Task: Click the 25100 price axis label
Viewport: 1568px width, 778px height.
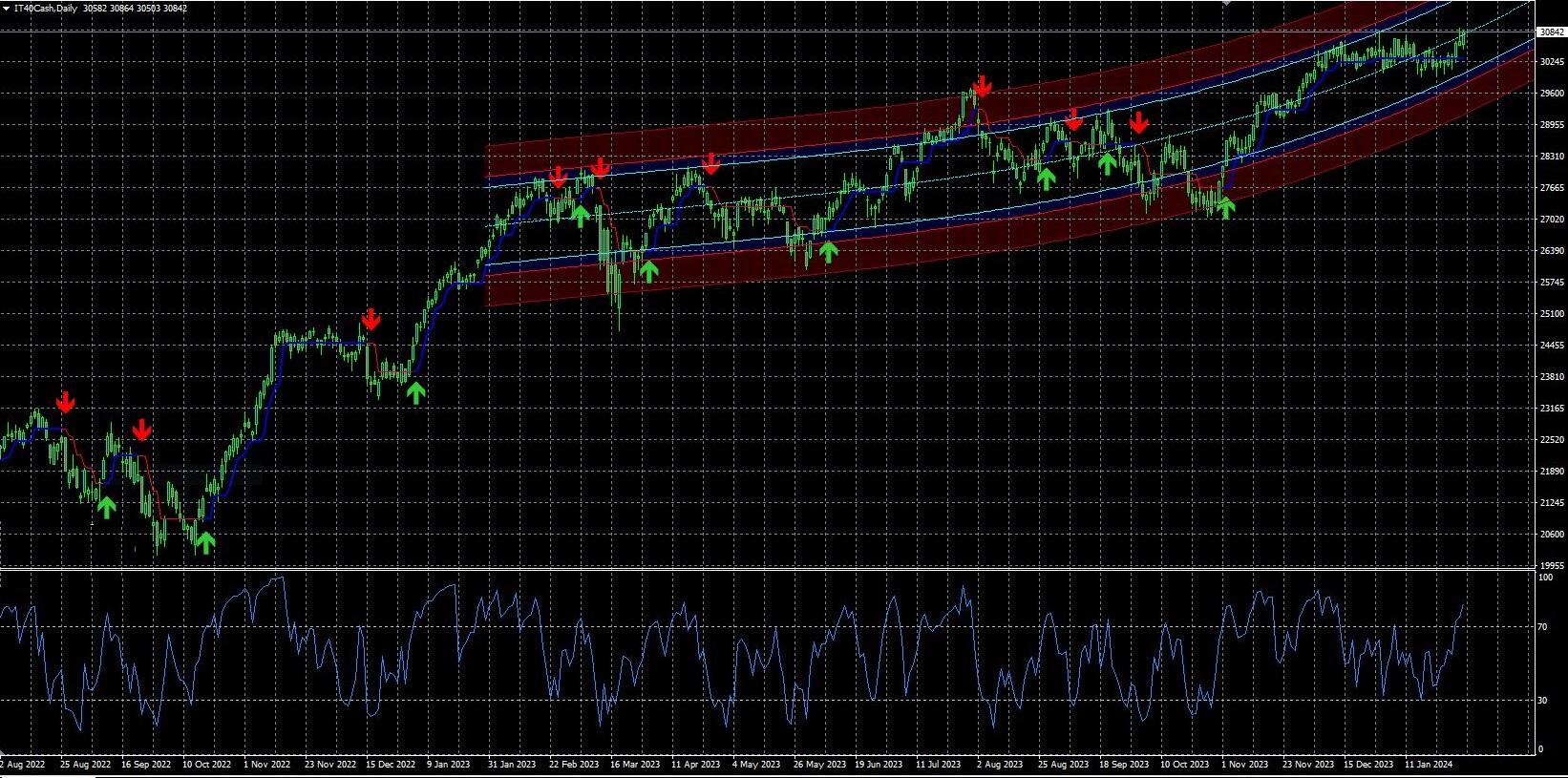Action: 1552,314
